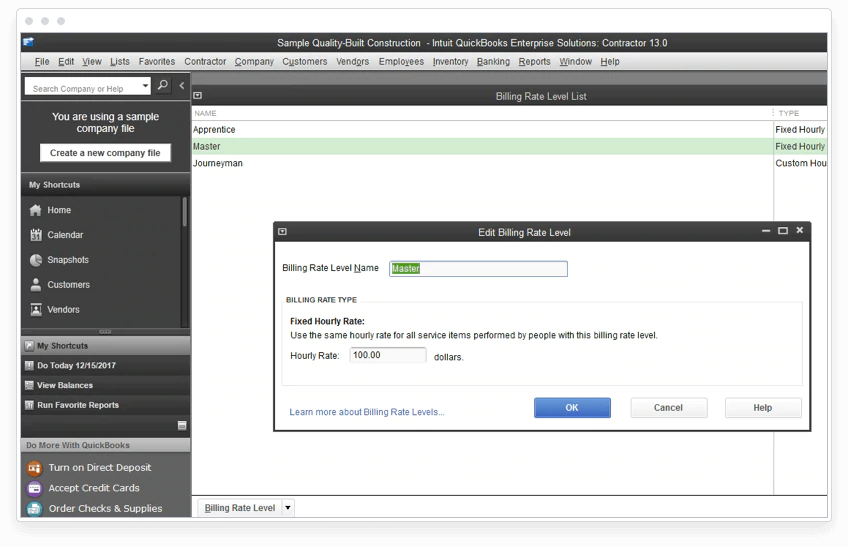848x546 pixels.
Task: Click the Vendors icon in shortcuts
Action: coord(36,309)
